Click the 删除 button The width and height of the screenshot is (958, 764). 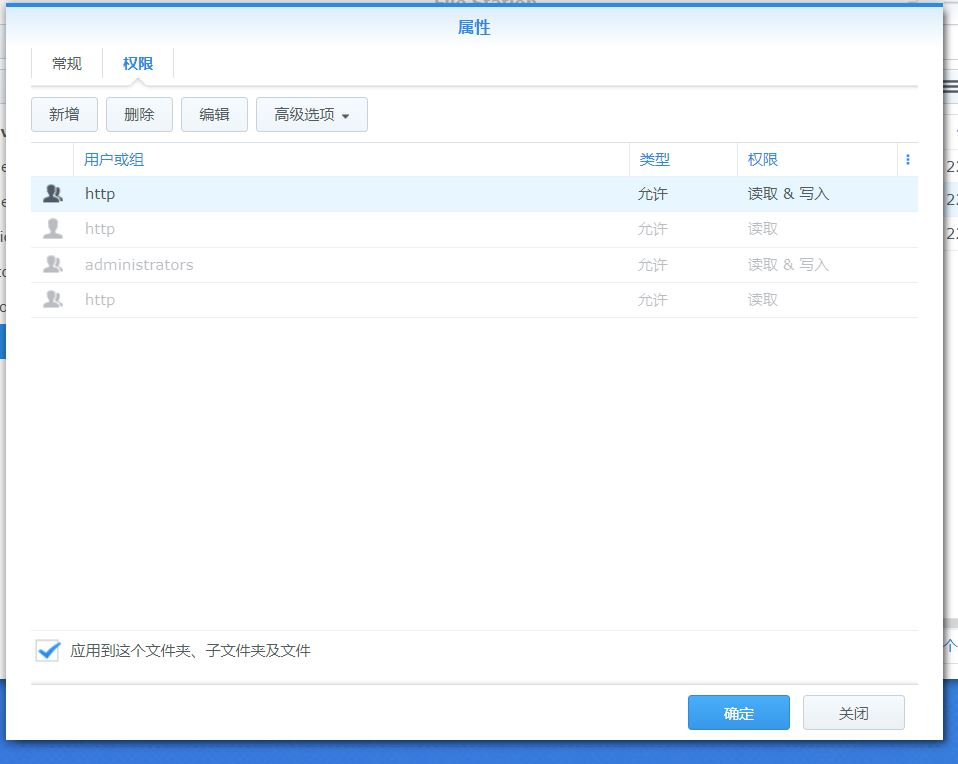[139, 114]
